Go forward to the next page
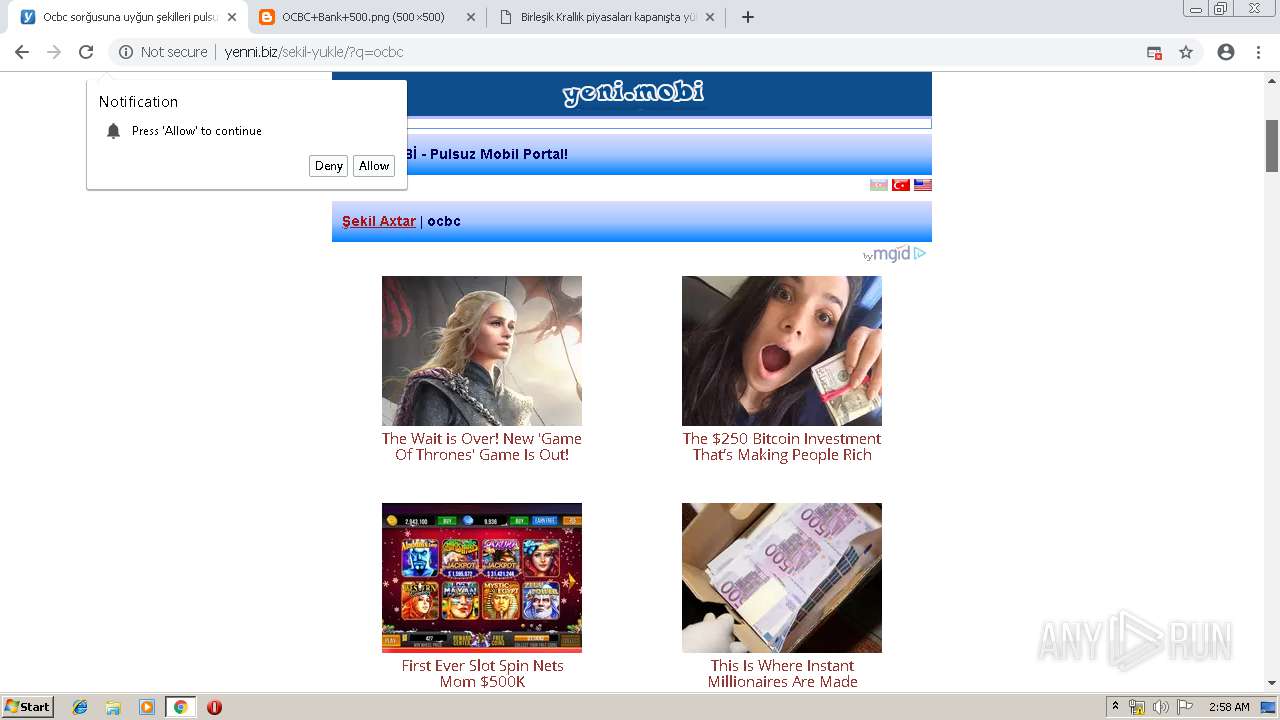The height and width of the screenshot is (720, 1280). (54, 52)
